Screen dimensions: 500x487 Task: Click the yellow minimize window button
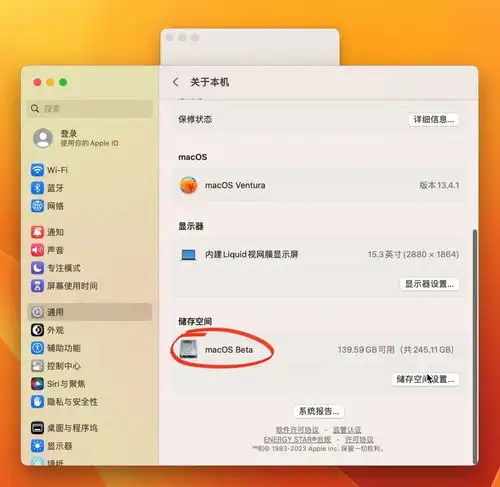pyautogui.click(x=50, y=82)
